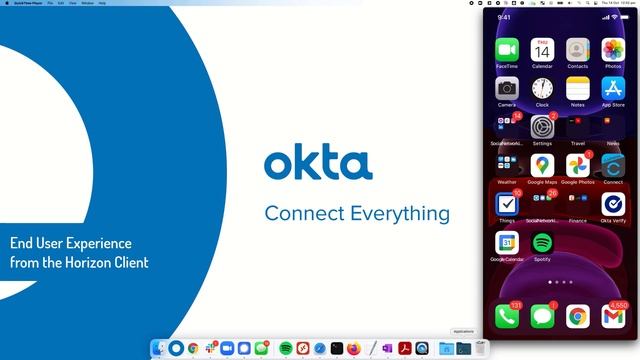Screen dimensions: 640x360
Task: Open Zoom from the Mac dock
Action: coord(227,349)
